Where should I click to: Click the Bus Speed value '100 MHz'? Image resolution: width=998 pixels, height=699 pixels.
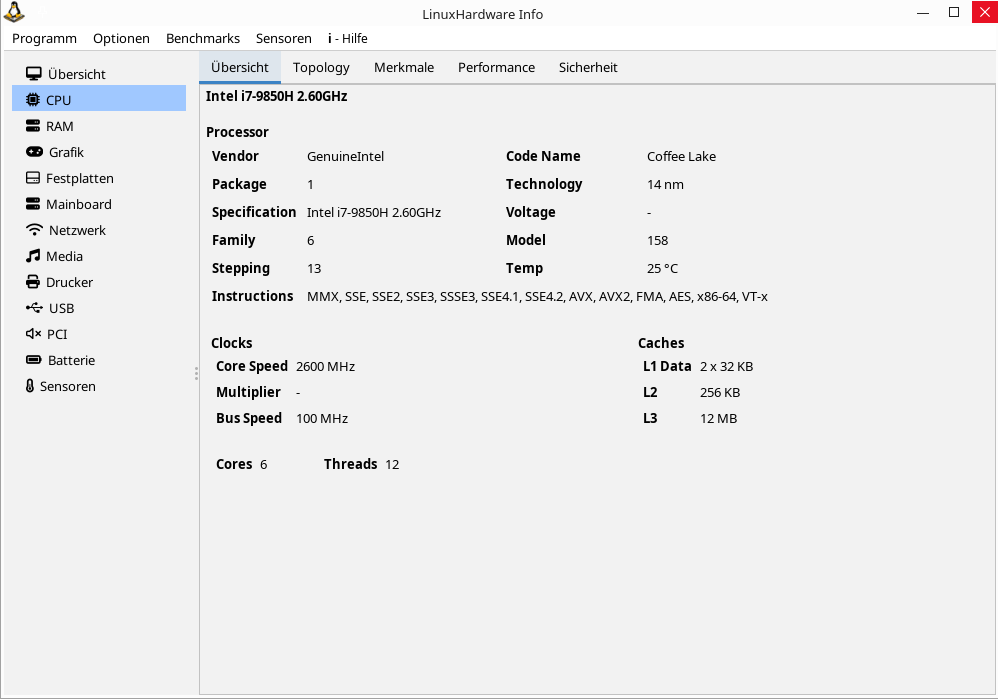click(x=322, y=419)
